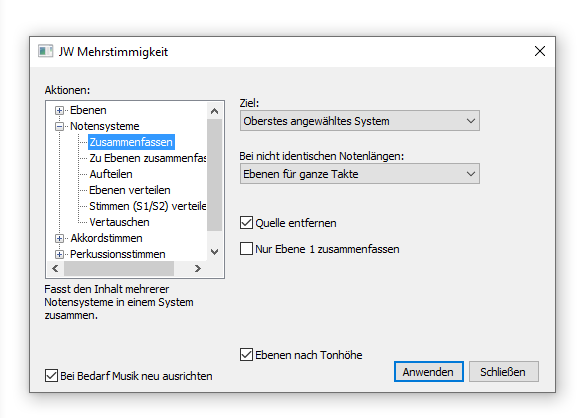This screenshot has height=418, width=582.
Task: Click the Anwenden button
Action: [429, 372]
